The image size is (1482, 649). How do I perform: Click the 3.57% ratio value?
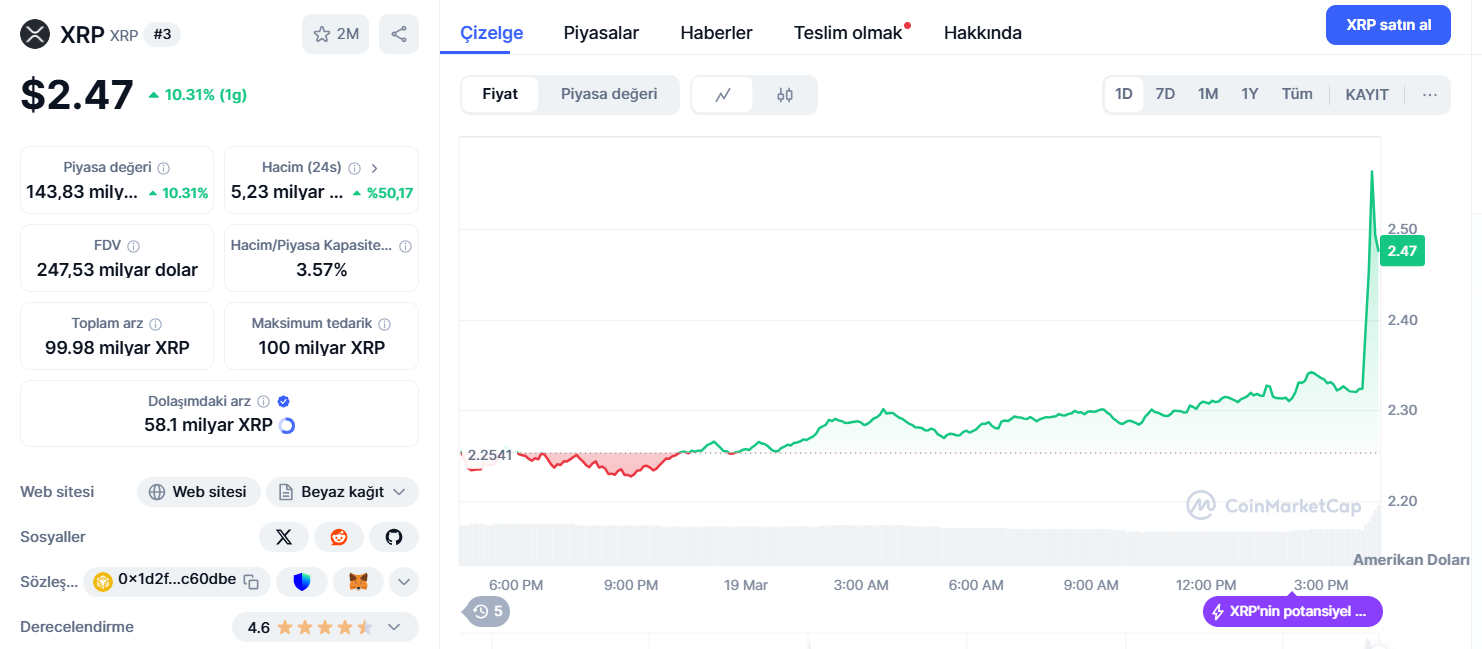point(321,270)
